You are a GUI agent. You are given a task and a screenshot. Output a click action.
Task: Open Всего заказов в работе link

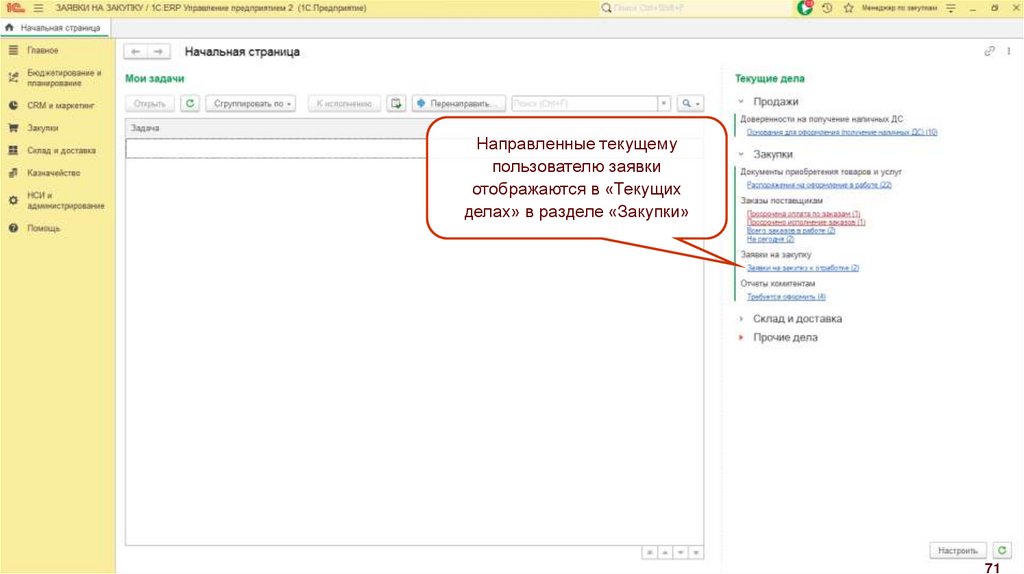(791, 231)
